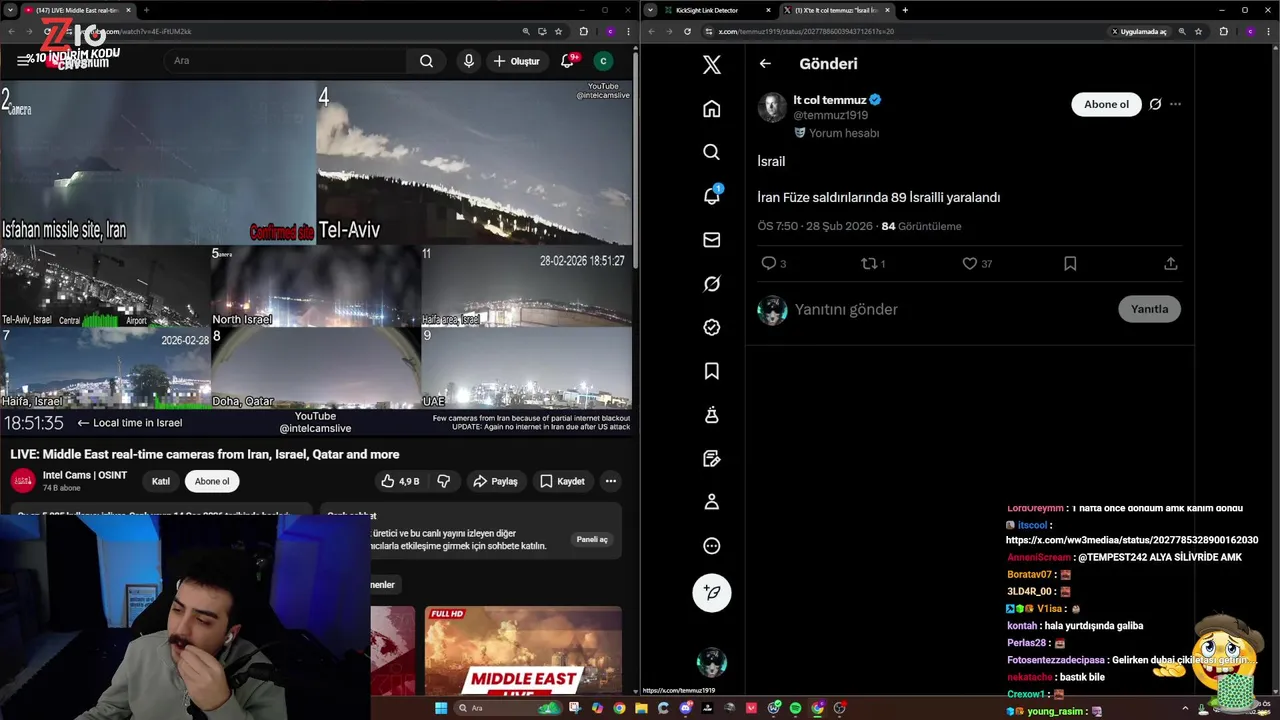
Task: Click YouTube Oluştur create button
Action: (516, 61)
